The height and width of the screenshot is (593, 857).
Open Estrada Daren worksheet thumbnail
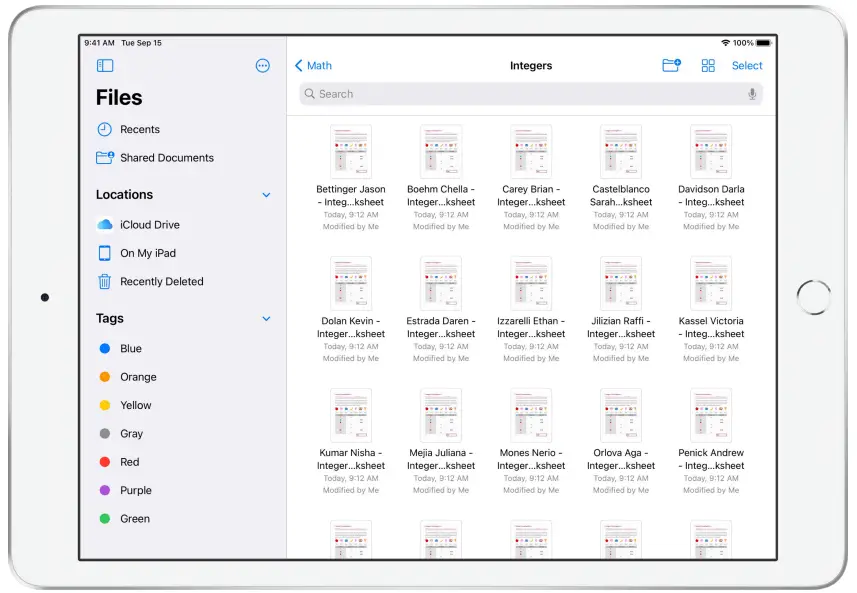click(441, 284)
